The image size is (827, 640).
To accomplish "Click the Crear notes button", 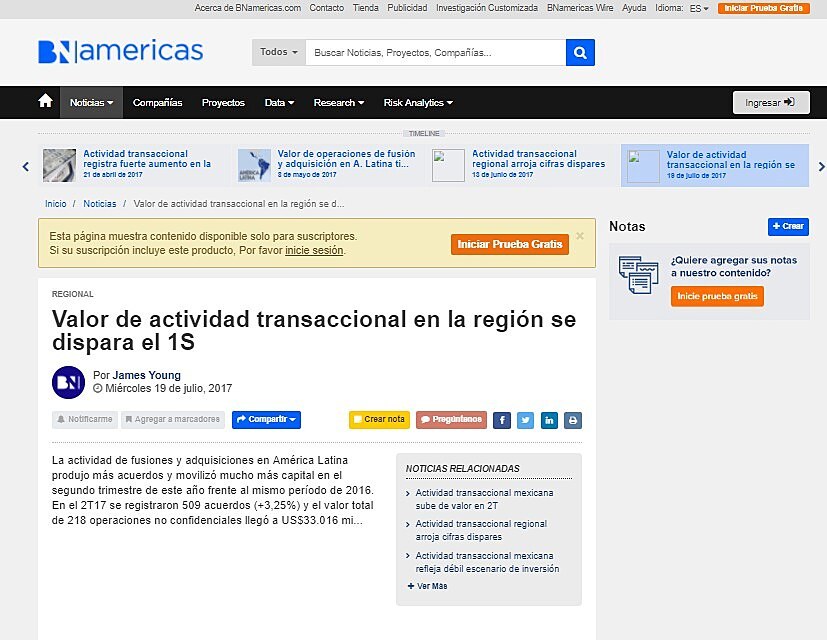I will [x=788, y=226].
